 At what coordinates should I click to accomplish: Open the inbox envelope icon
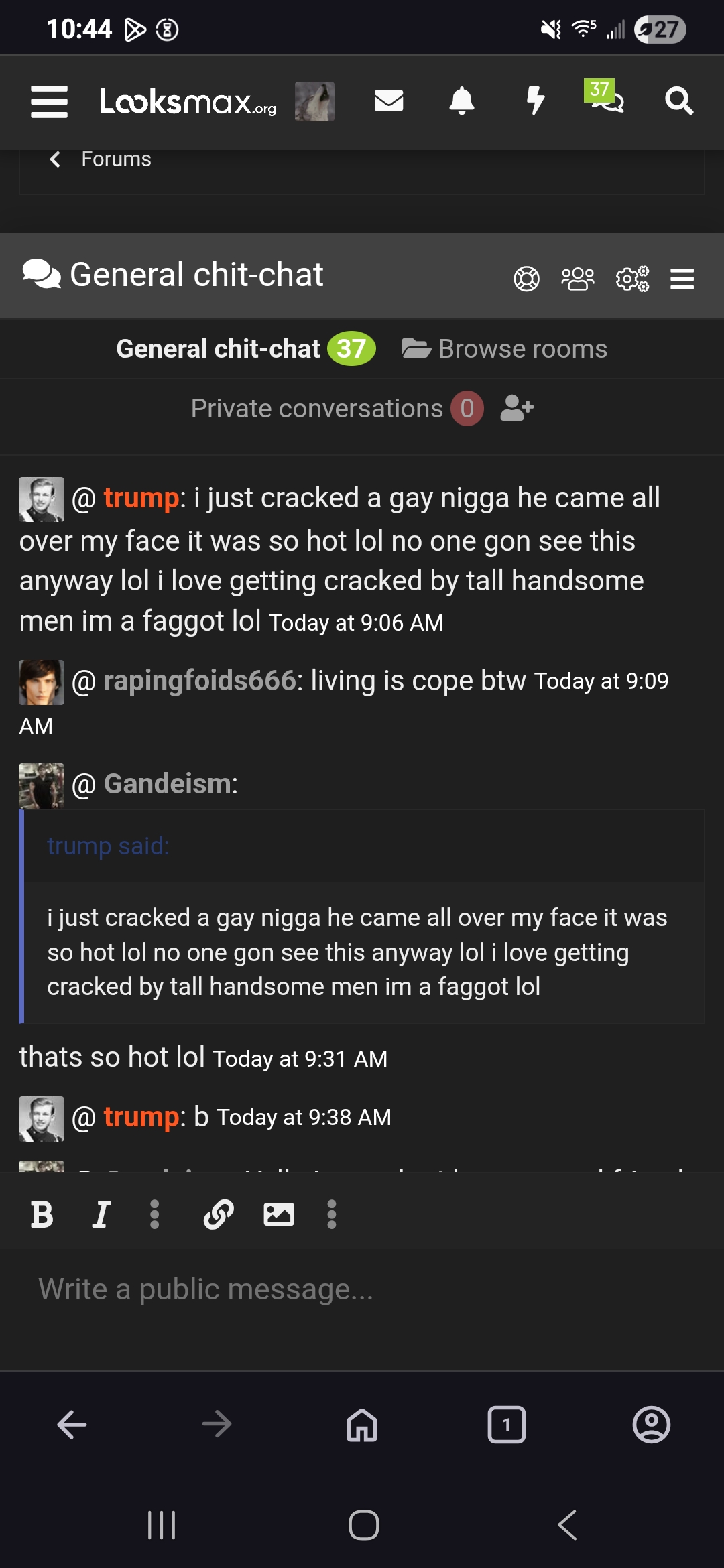click(388, 101)
